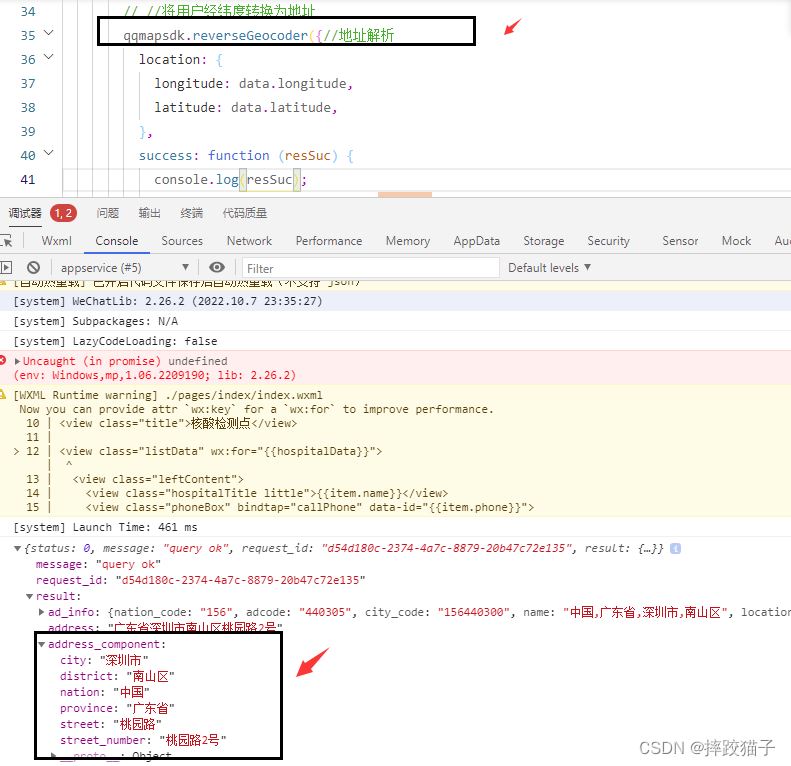Switch to the Network tab

(249, 241)
